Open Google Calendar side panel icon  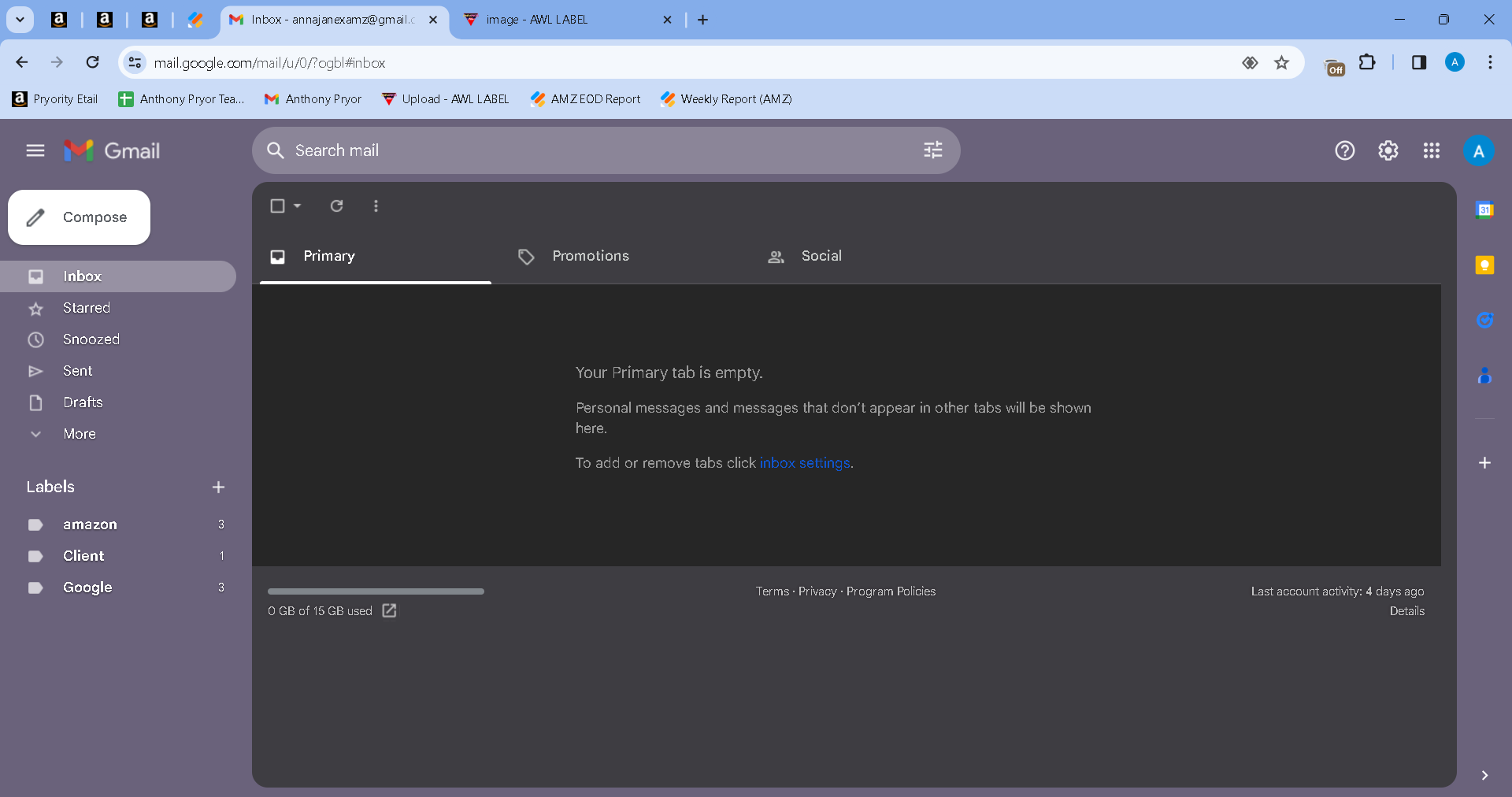(x=1484, y=209)
